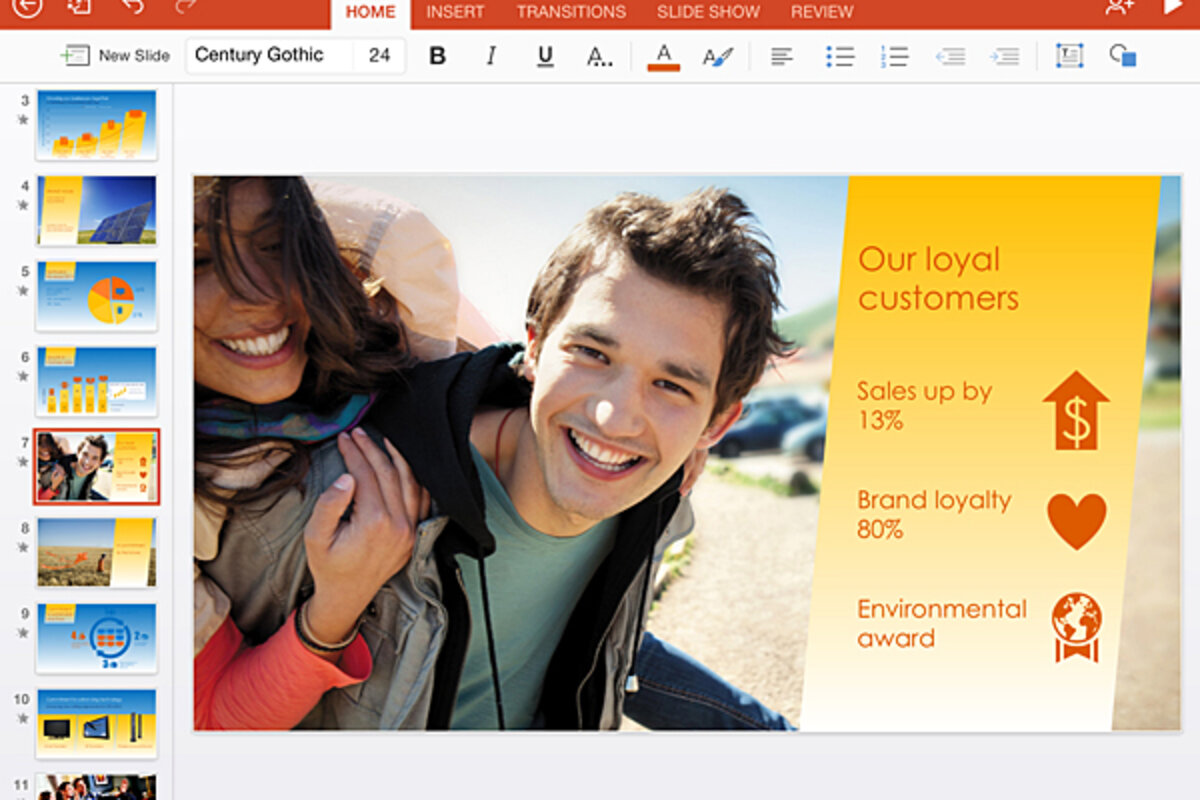
Task: Insert a text box
Action: (x=1069, y=56)
